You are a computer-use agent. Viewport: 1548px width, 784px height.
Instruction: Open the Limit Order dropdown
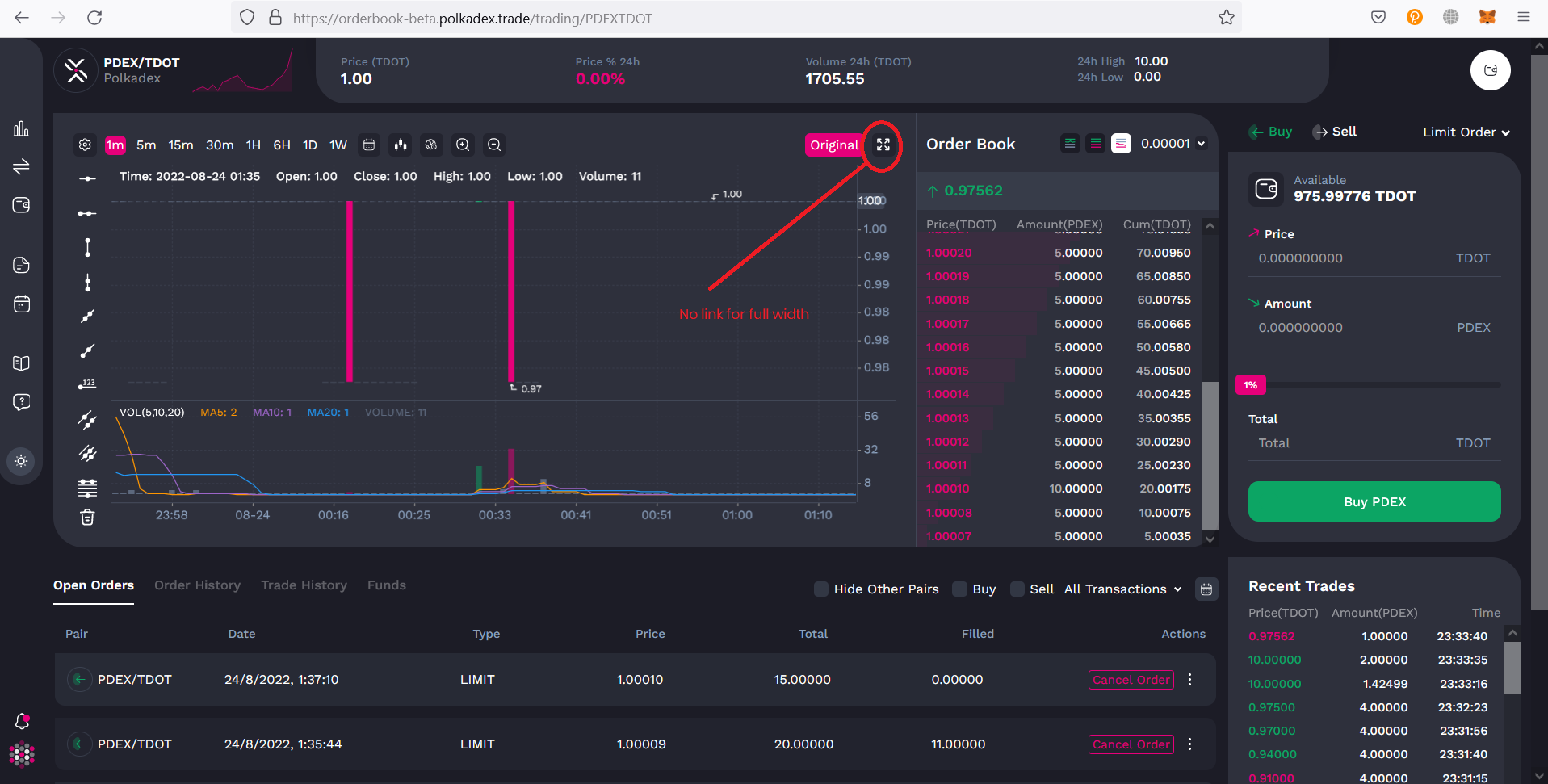(x=1466, y=132)
